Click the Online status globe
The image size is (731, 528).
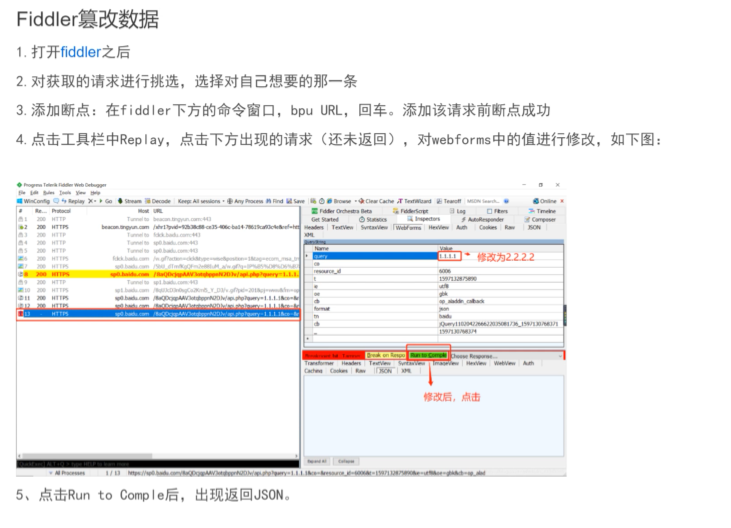pyautogui.click(x=536, y=201)
